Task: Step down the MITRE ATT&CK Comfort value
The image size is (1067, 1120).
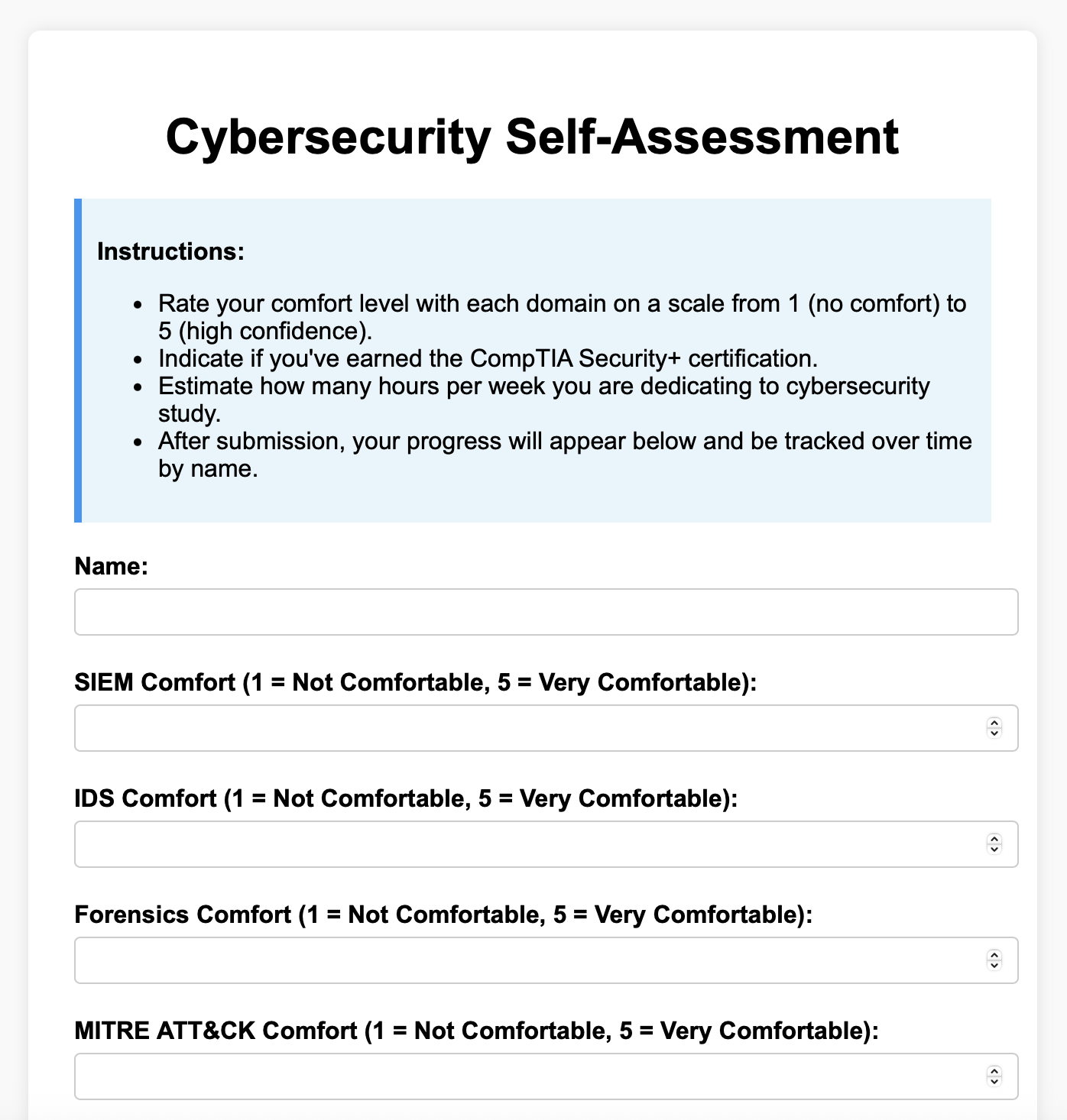Action: coord(994,1082)
